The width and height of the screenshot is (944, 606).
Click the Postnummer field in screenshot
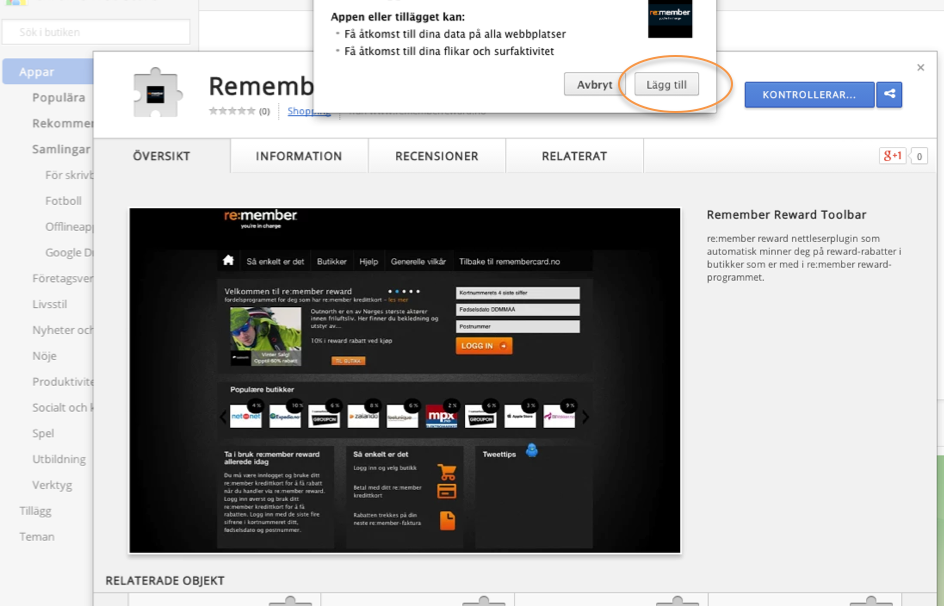pos(518,326)
